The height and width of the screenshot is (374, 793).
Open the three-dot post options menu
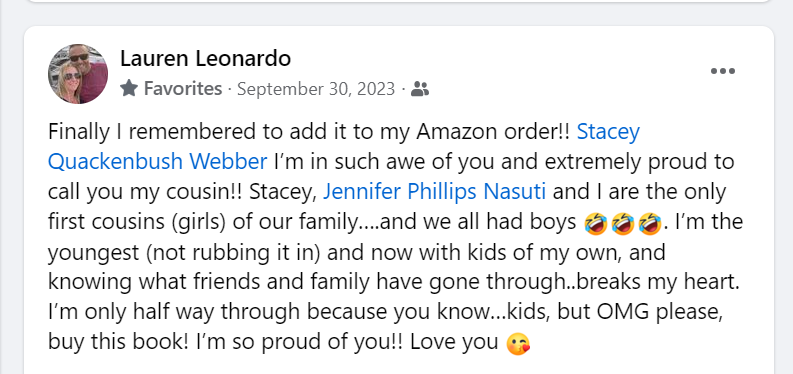723,71
